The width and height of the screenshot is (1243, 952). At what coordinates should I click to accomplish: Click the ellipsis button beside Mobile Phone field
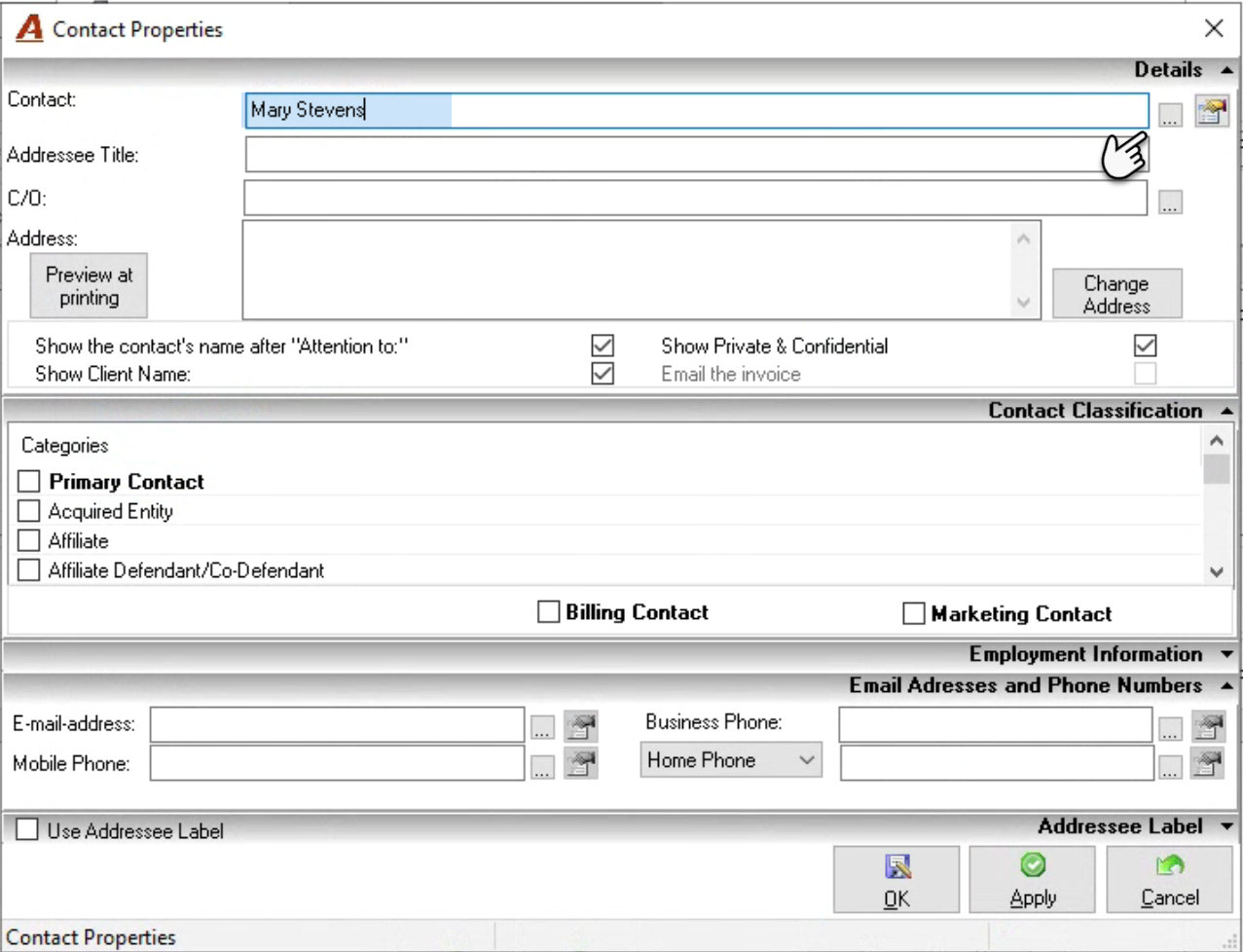[542, 765]
